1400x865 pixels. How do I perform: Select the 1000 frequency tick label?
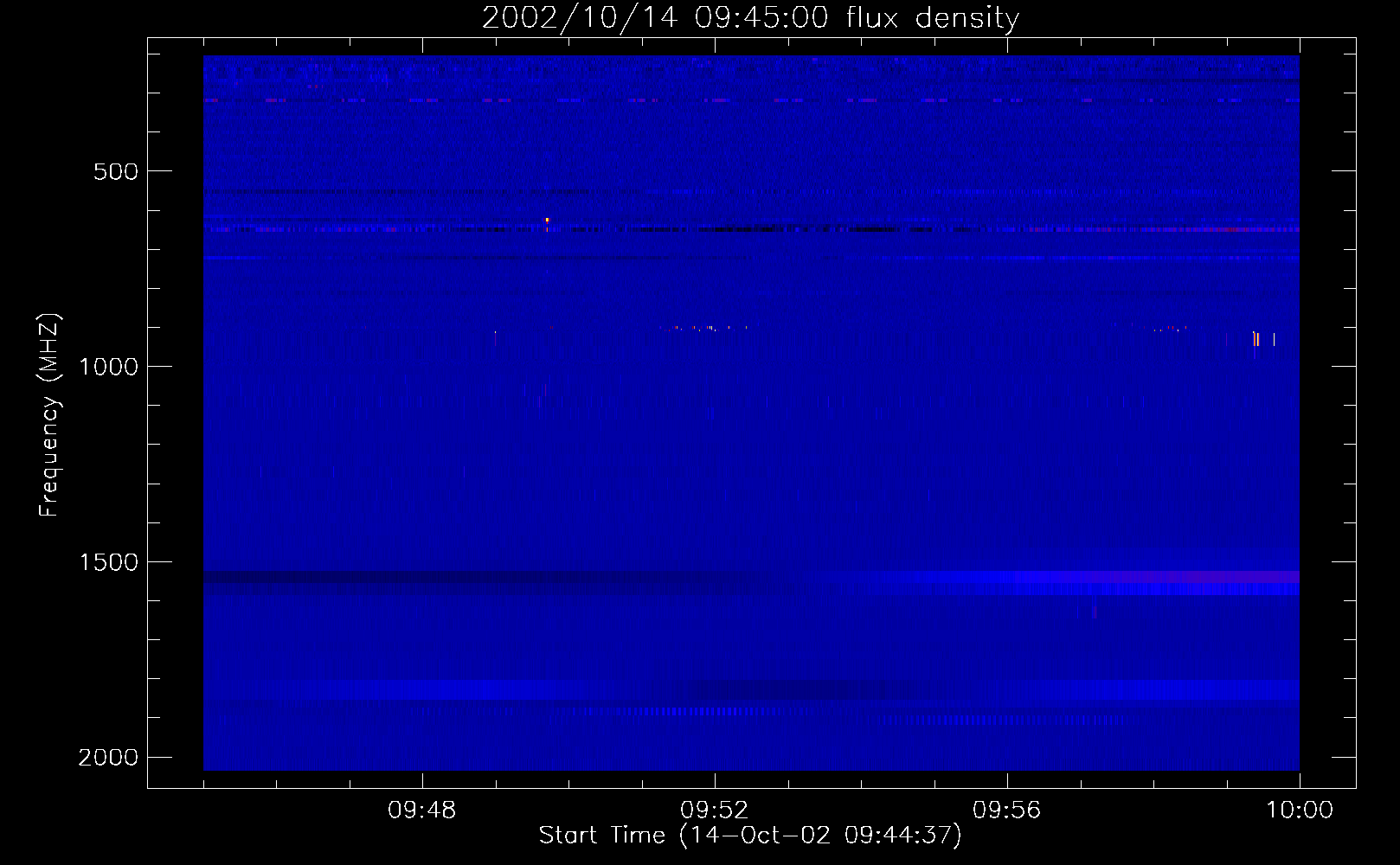[x=108, y=367]
